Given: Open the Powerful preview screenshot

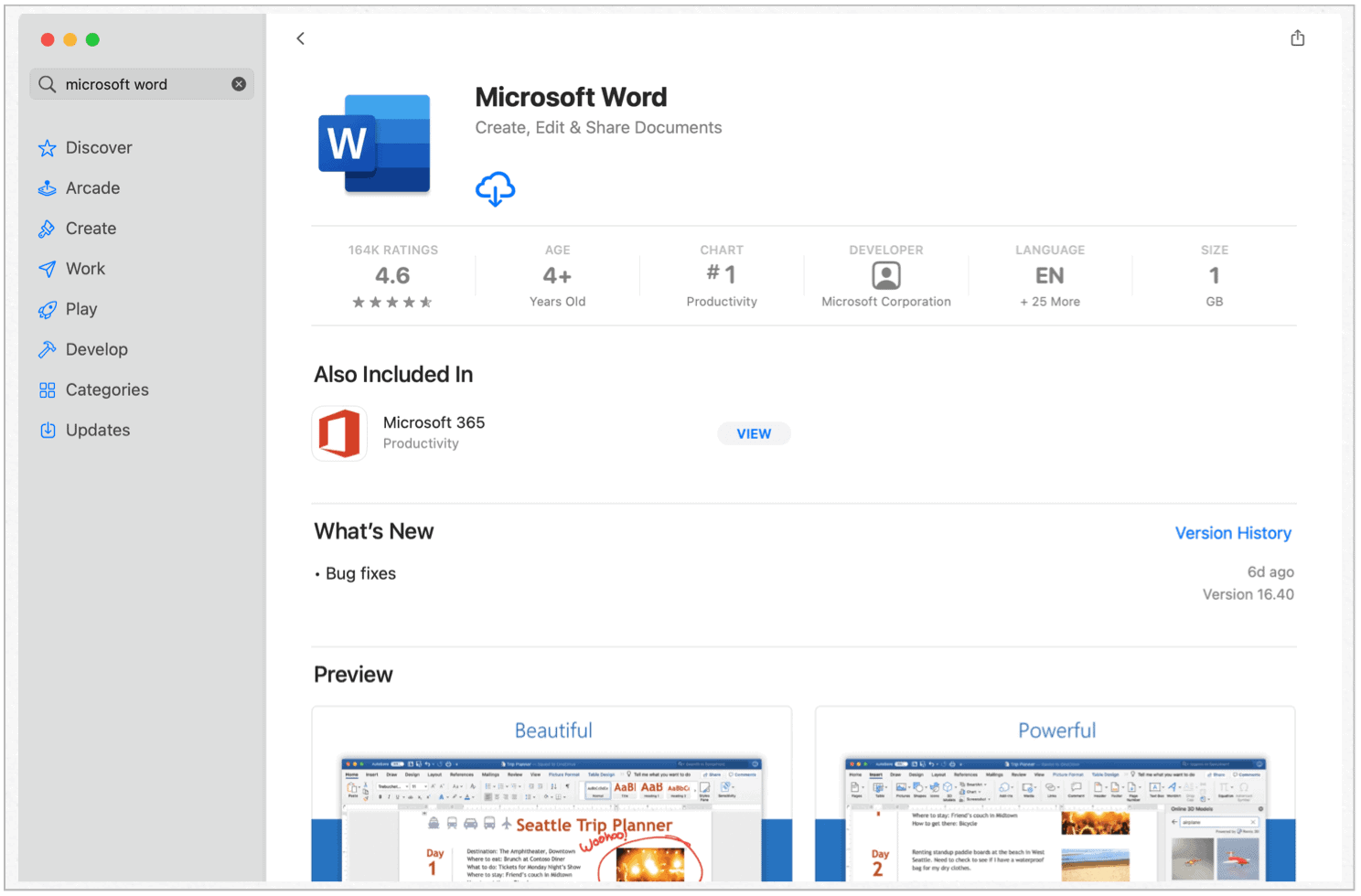Looking at the screenshot, I should [1055, 795].
